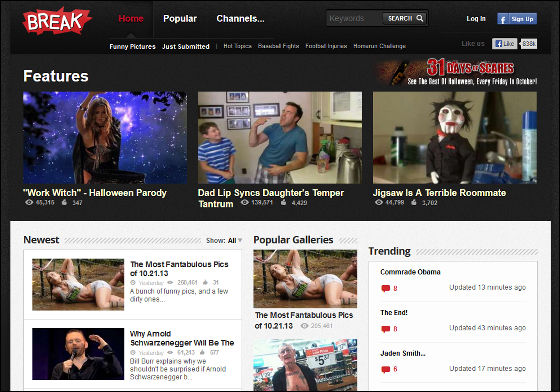Click 838k Facebook like count
The image size is (560, 392).
pyautogui.click(x=529, y=44)
